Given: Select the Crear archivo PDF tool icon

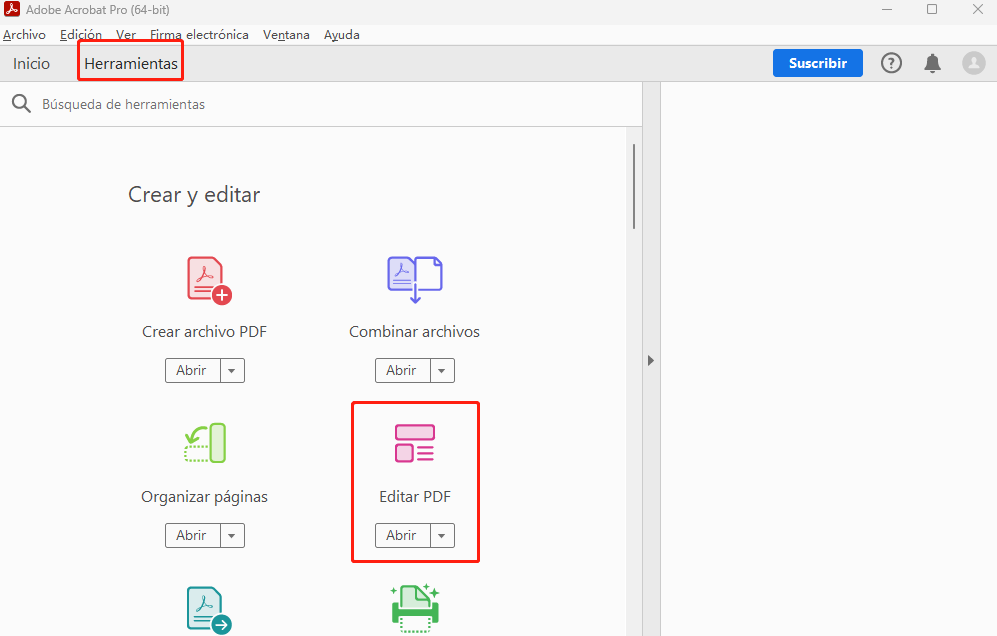Looking at the screenshot, I should pyautogui.click(x=204, y=278).
